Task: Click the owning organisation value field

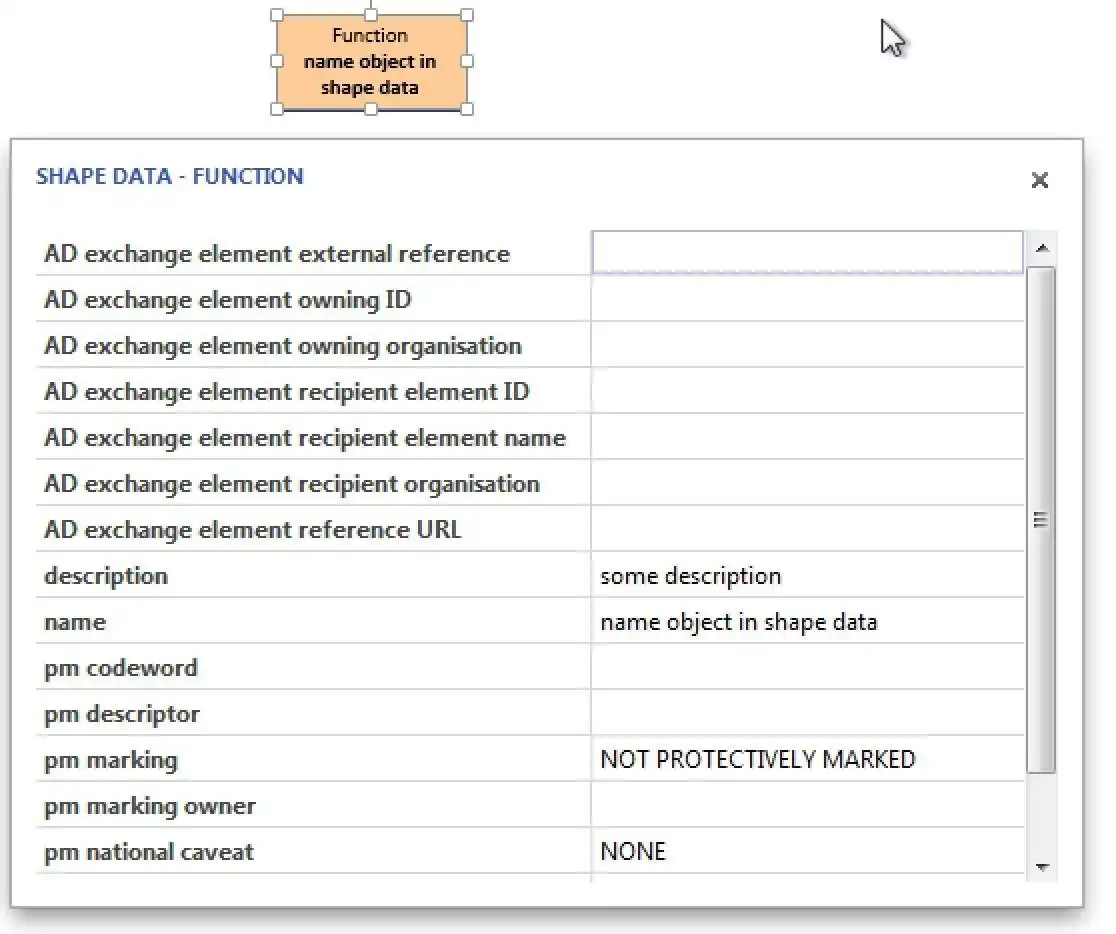Action: click(x=807, y=346)
